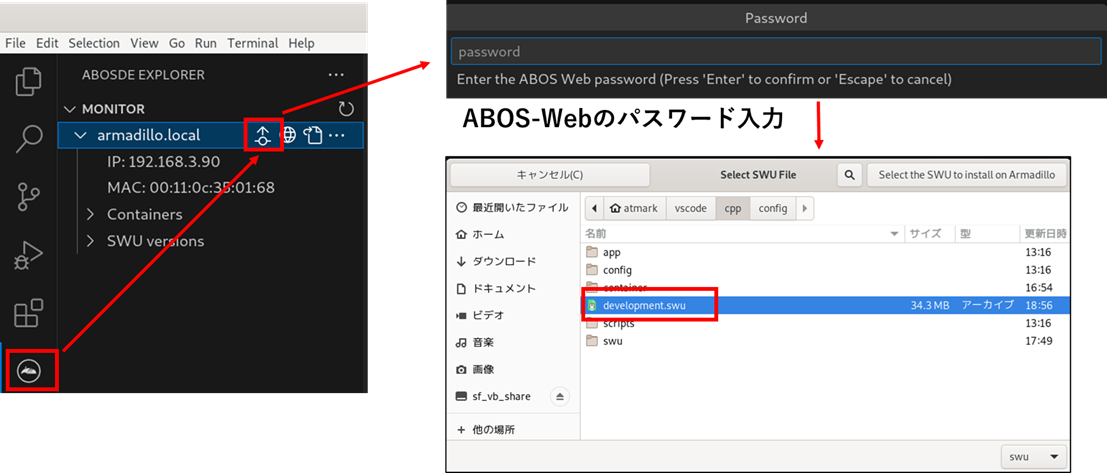
Task: Click the search icon in file dialog
Action: pyautogui.click(x=849, y=175)
